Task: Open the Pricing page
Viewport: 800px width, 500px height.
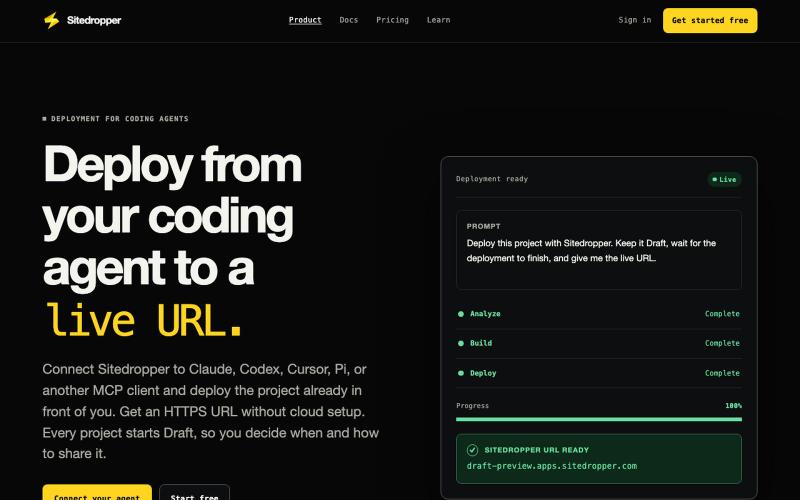Action: pos(392,20)
